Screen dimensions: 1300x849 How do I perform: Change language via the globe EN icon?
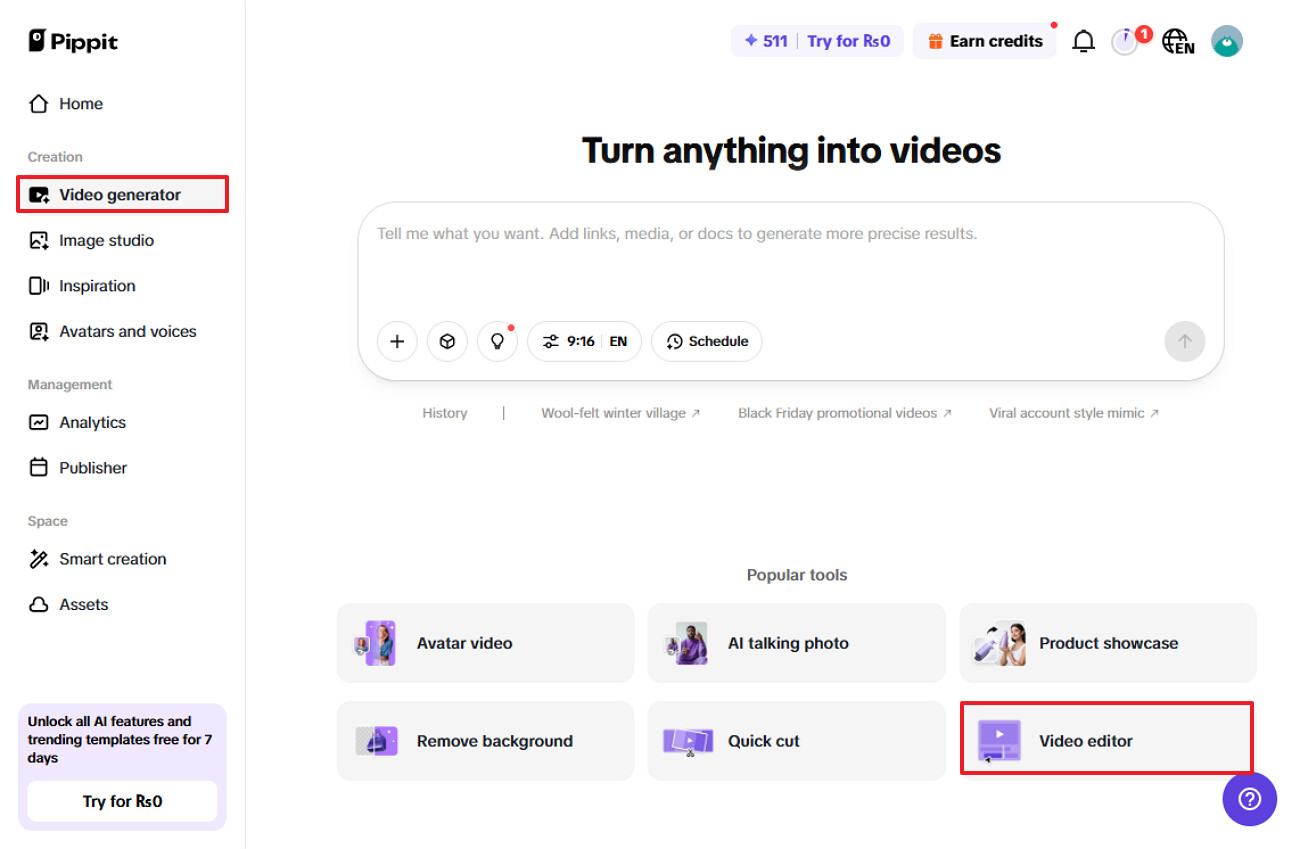(1178, 41)
